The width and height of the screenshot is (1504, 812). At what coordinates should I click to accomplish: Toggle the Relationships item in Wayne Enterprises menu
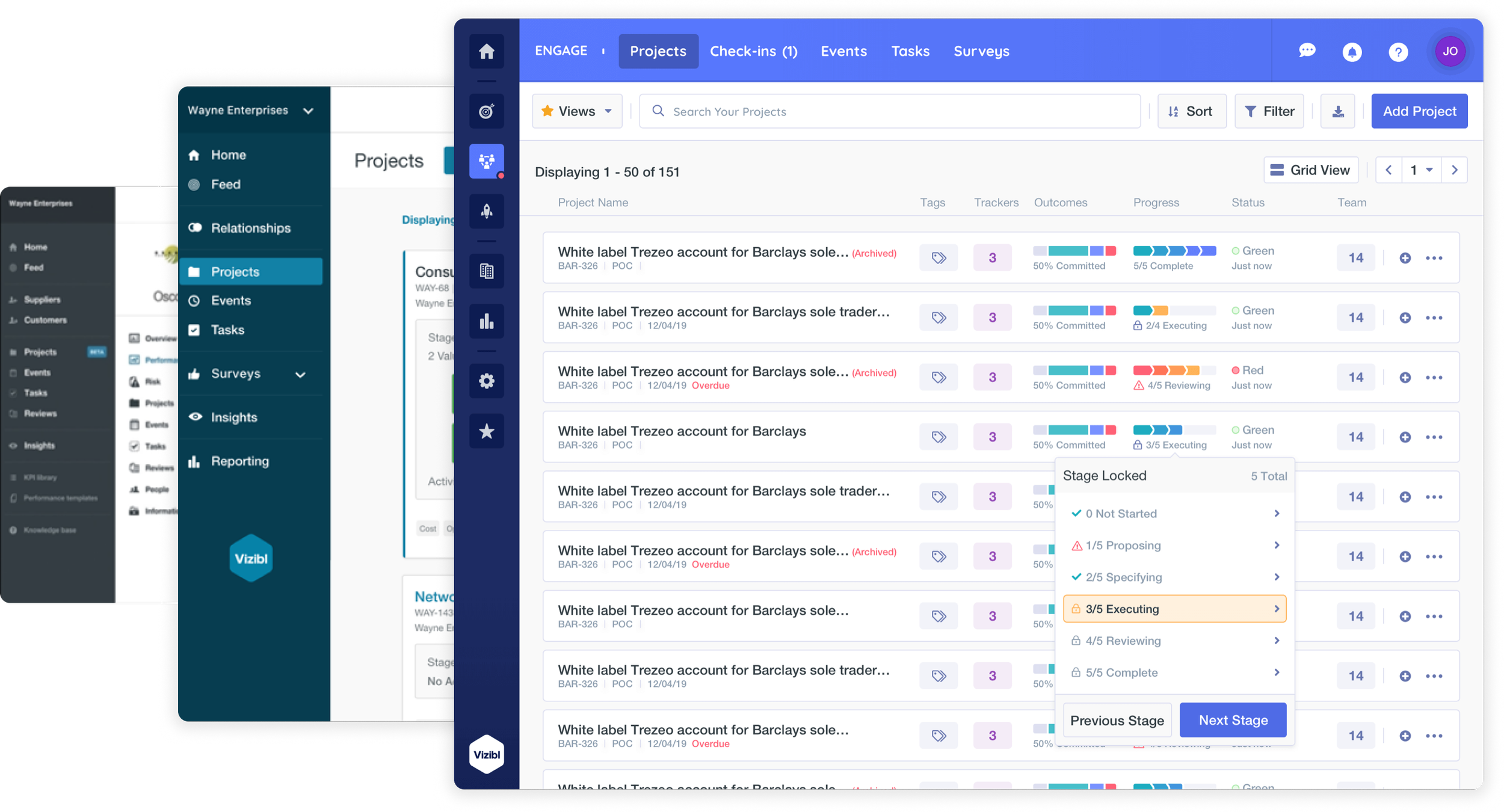pyautogui.click(x=250, y=228)
